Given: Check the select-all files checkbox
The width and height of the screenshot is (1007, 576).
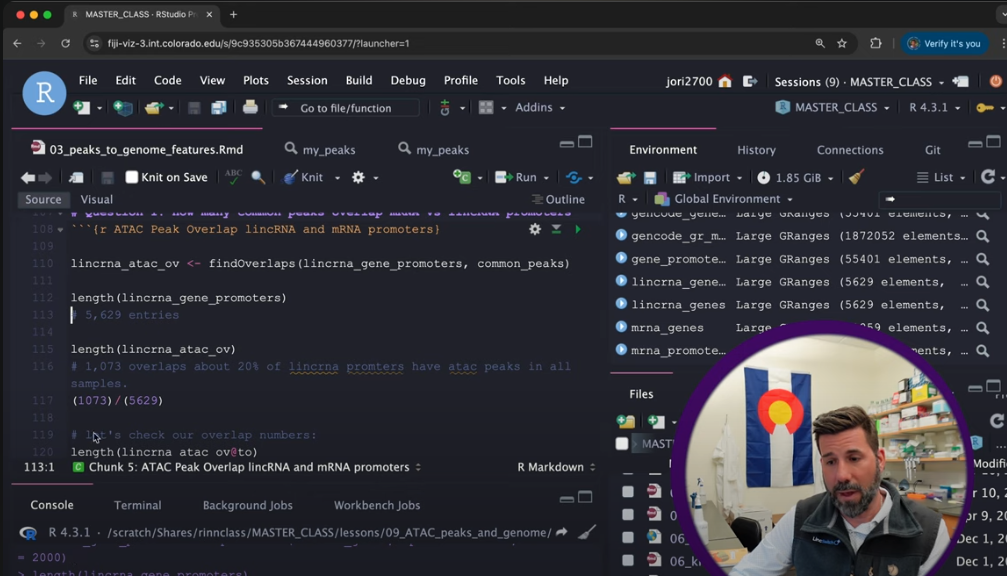Looking at the screenshot, I should (622, 443).
